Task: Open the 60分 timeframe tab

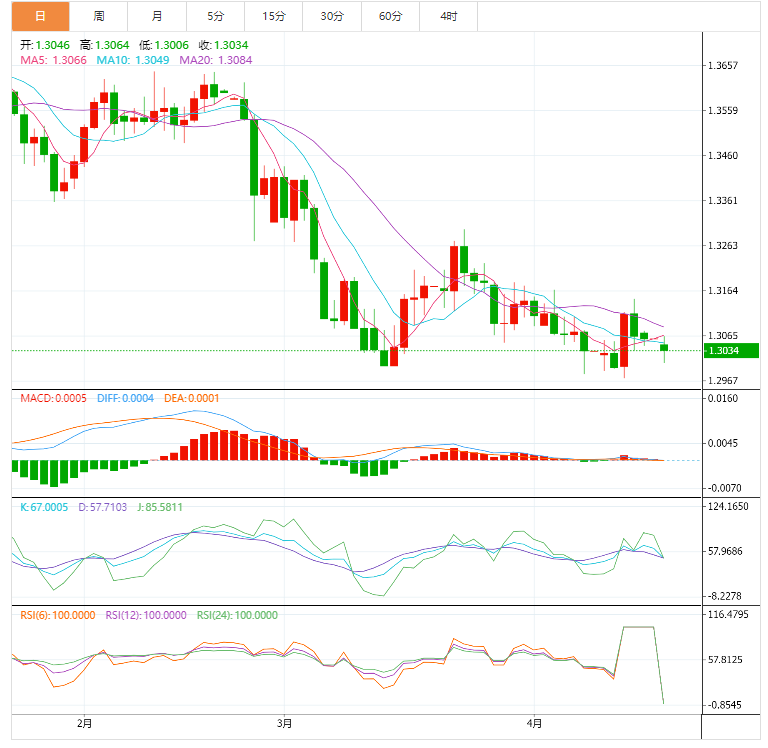Action: (390, 16)
